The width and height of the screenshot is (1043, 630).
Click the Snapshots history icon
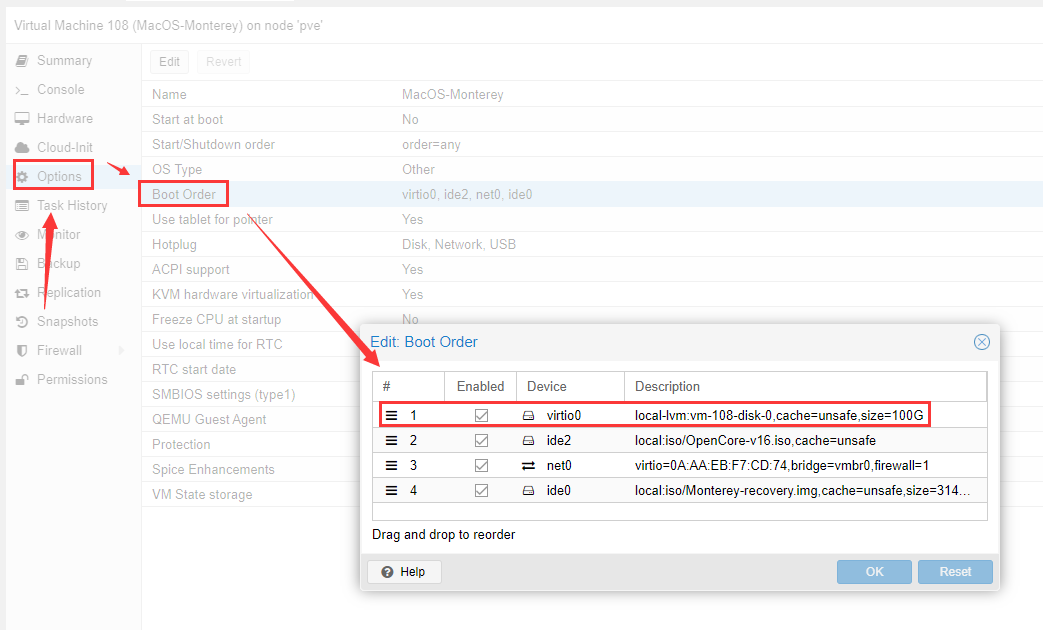pyautogui.click(x=21, y=322)
